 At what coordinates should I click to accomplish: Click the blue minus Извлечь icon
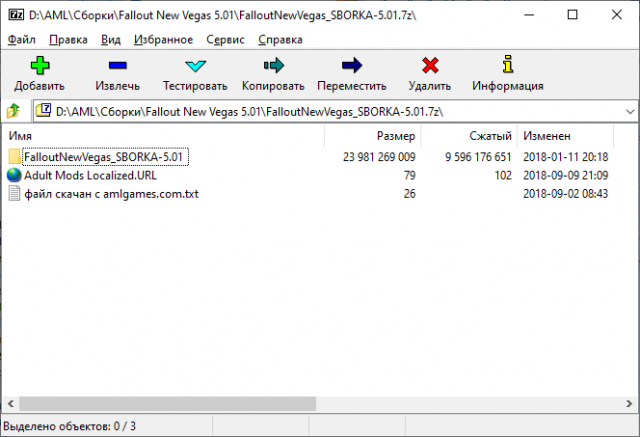click(117, 67)
